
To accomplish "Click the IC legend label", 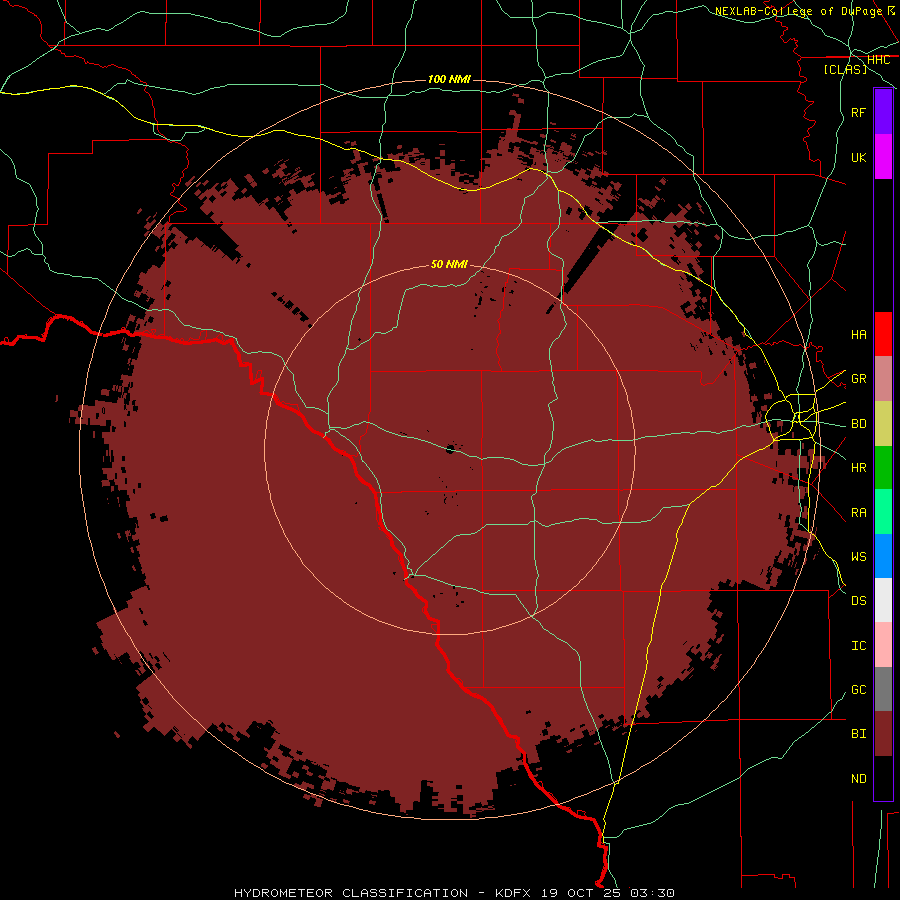I will pos(858,645).
